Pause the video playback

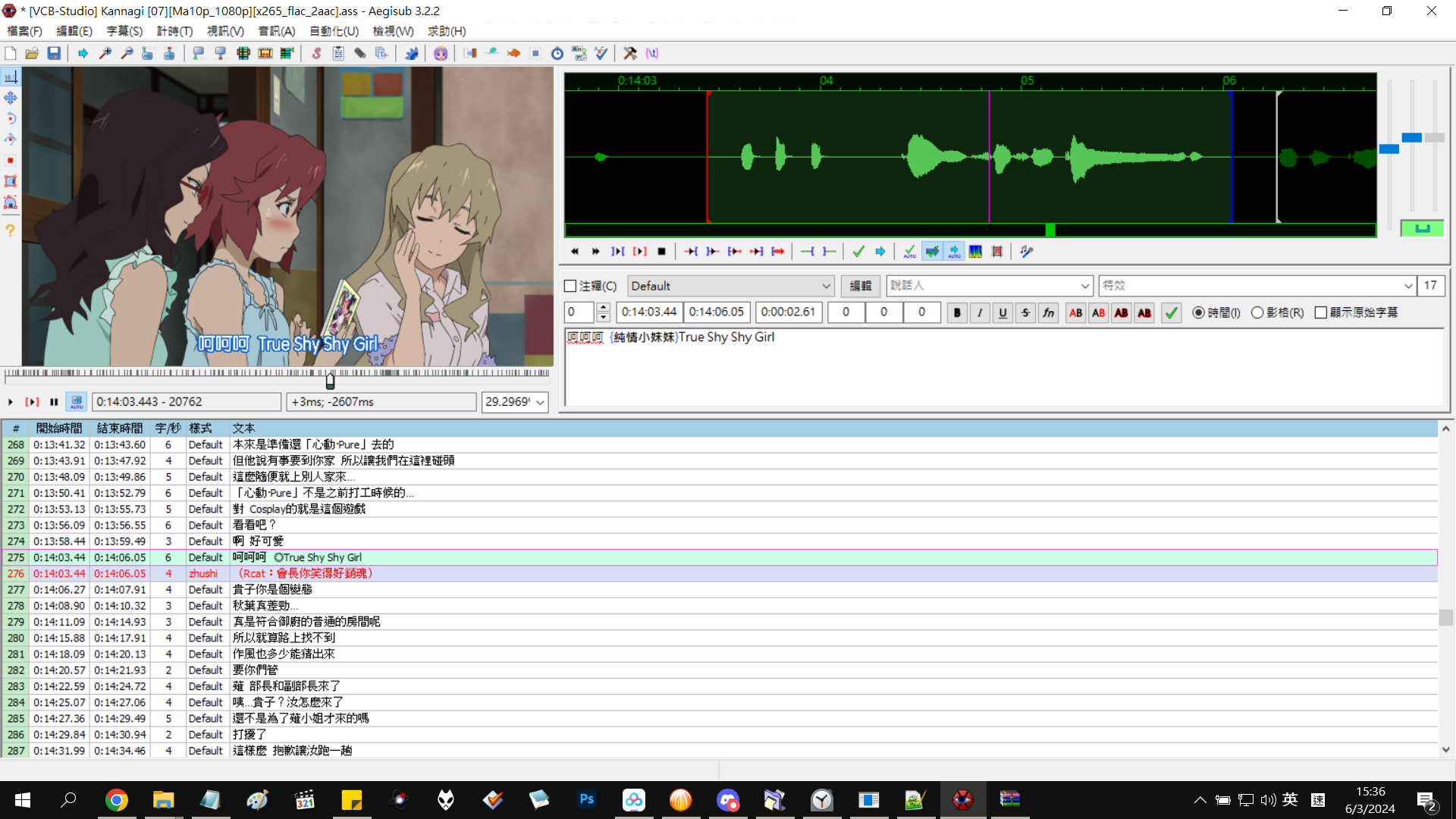(x=54, y=402)
